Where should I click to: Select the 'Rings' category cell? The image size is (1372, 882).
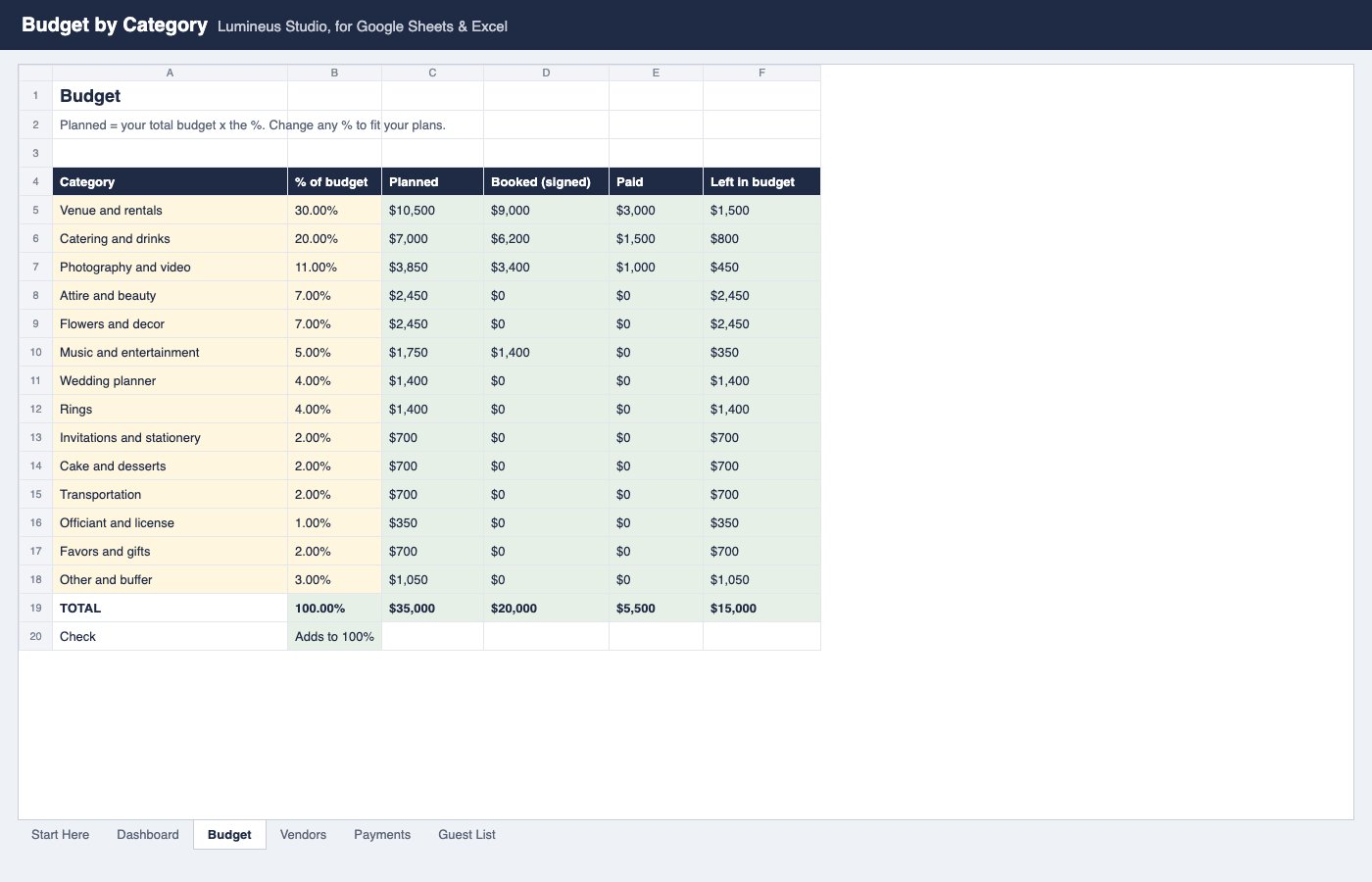coord(170,410)
